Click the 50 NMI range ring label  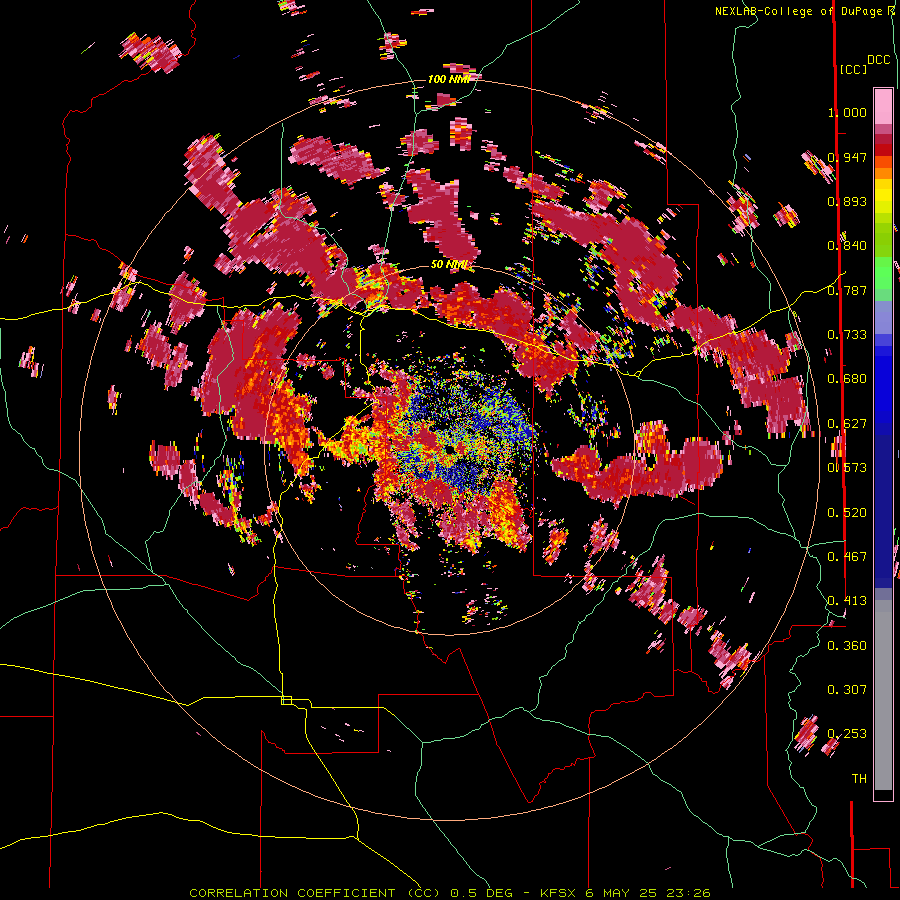(449, 265)
